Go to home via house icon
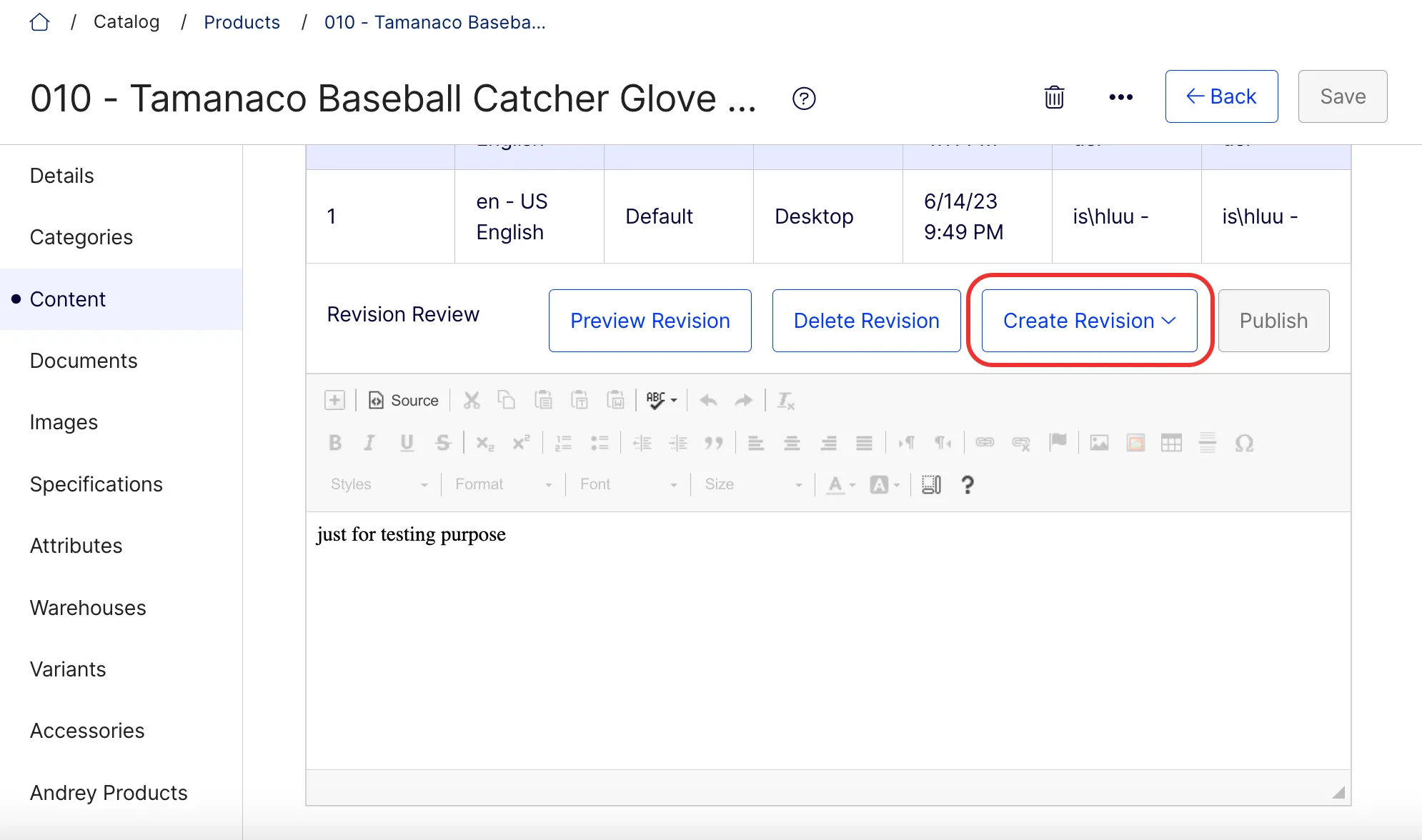This screenshot has height=840, width=1422. tap(40, 22)
